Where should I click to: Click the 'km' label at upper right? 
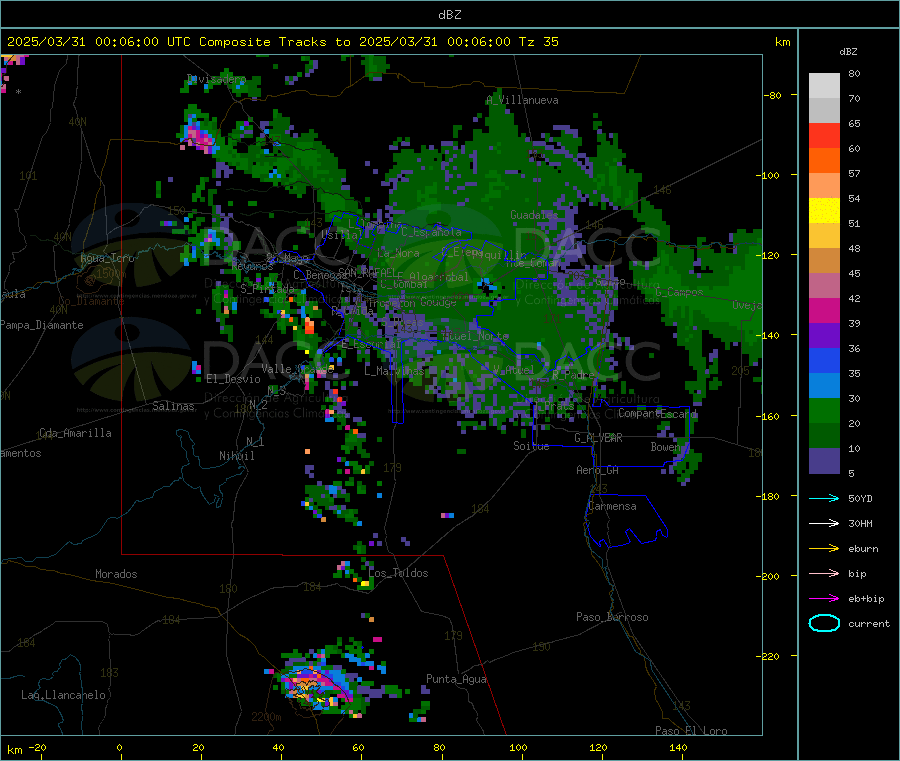[x=782, y=42]
